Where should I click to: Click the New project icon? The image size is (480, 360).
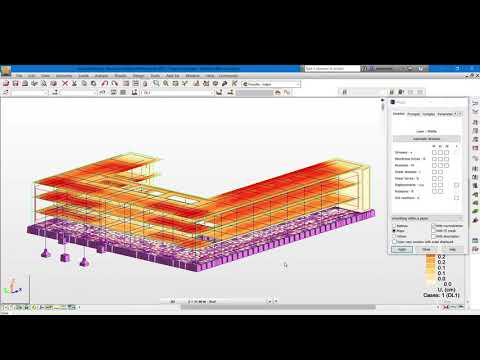point(6,84)
